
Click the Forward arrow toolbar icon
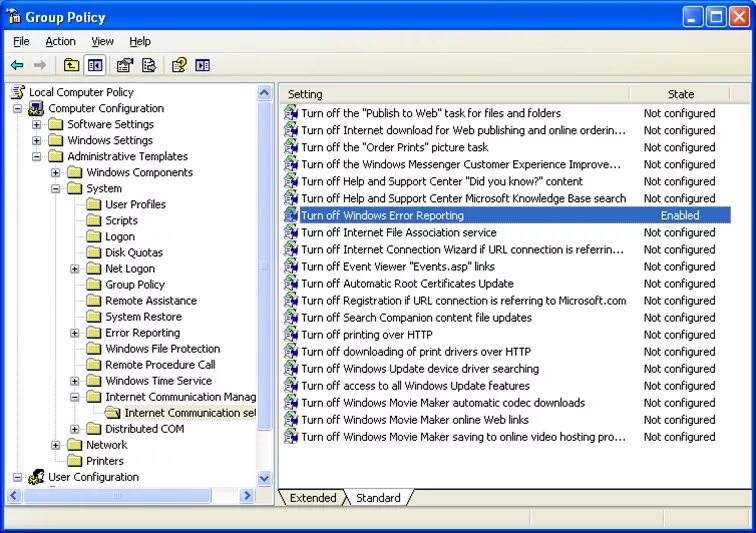[40, 65]
